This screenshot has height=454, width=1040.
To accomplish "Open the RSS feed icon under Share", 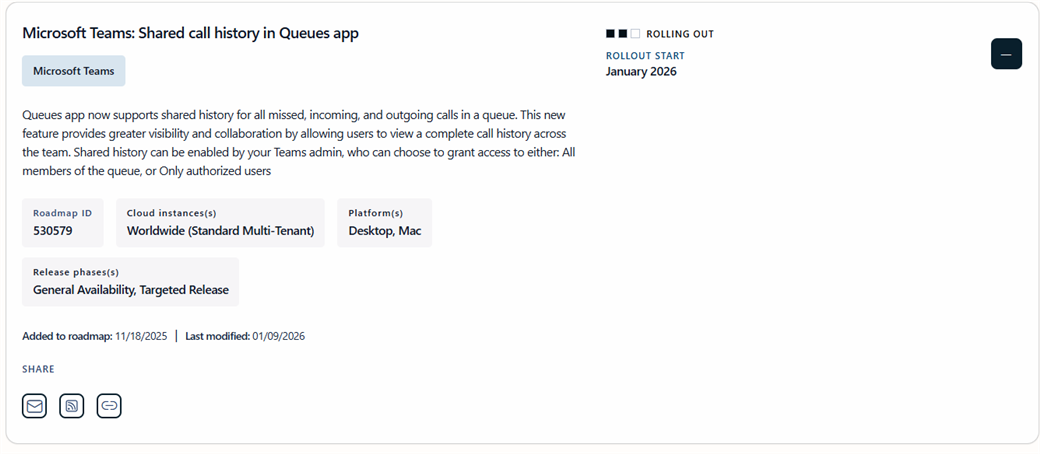I will click(72, 406).
